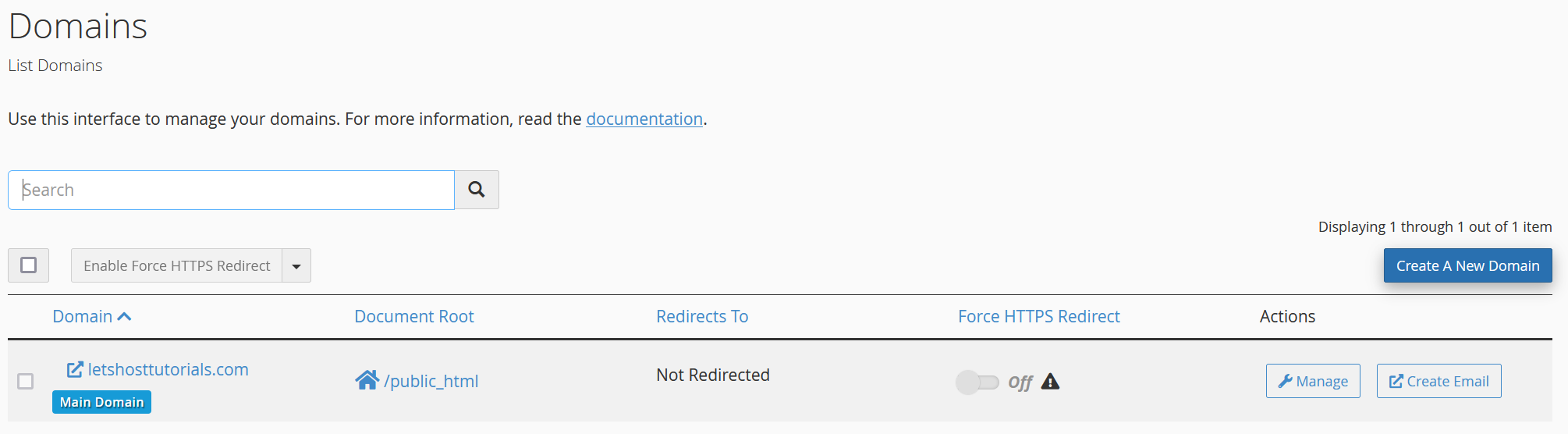Click the warning triangle icon beside Off
Screen dimensions: 1568x434
tap(1050, 381)
